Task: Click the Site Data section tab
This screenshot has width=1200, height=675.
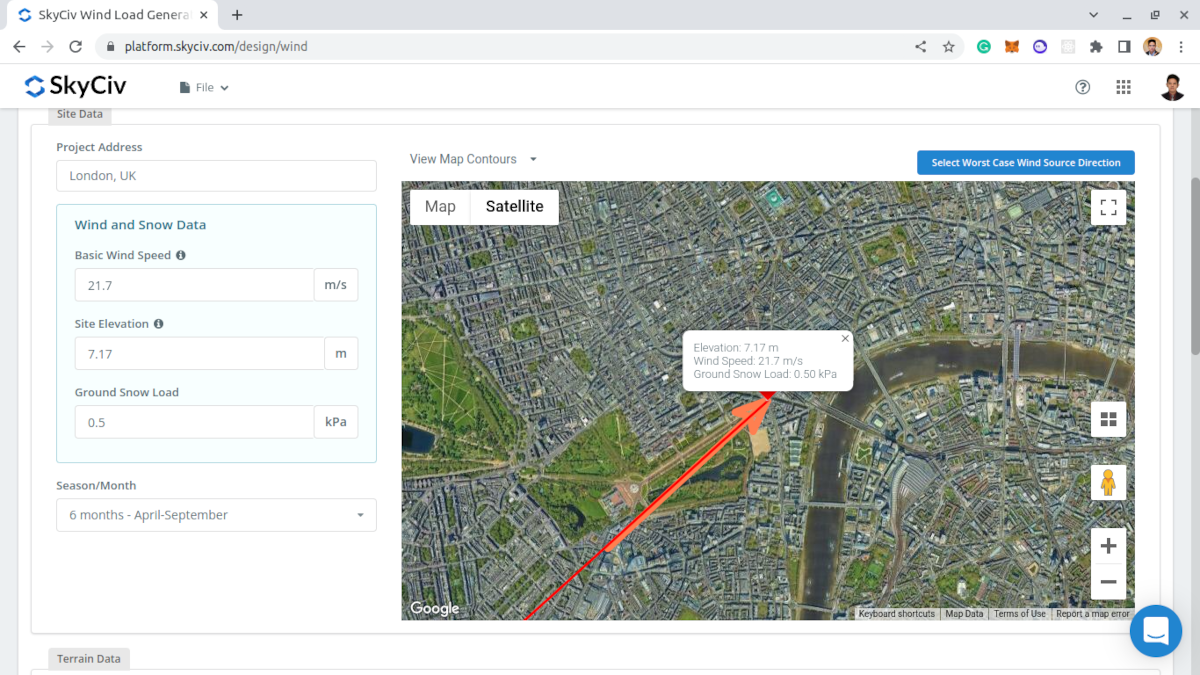Action: [80, 114]
